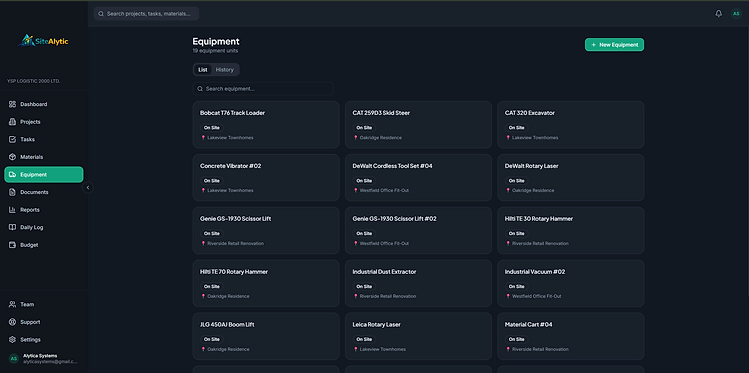This screenshot has width=749, height=373.
Task: Click the Daily Log book icon
Action: coord(12,227)
